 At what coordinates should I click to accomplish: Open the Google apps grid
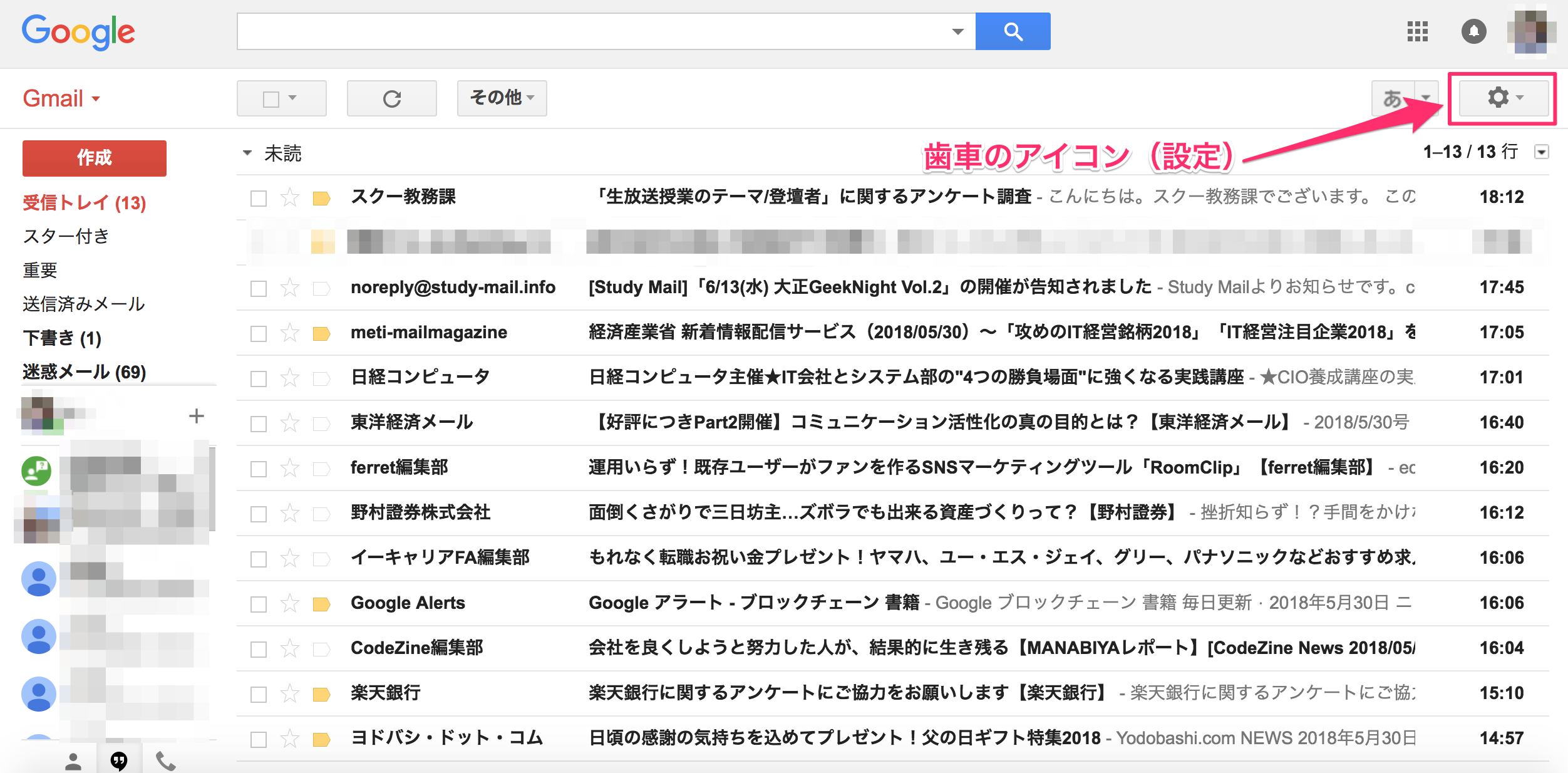[1417, 31]
